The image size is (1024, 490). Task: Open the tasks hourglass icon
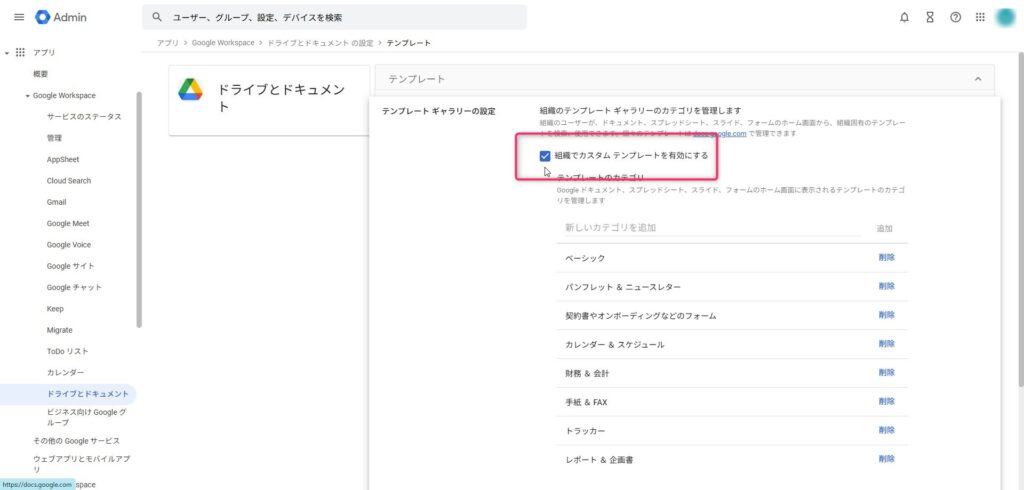(x=929, y=18)
